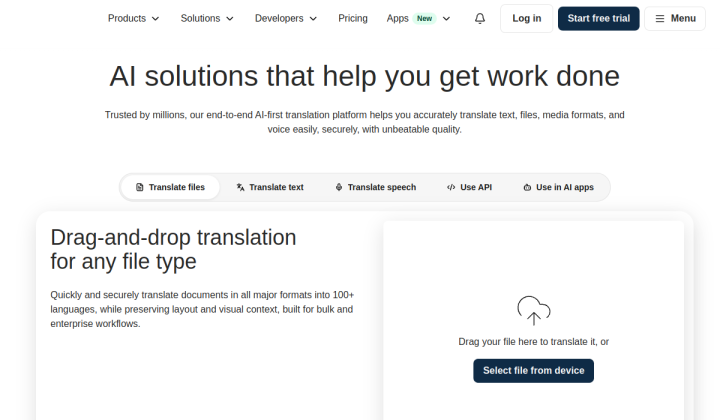Screen dimensions: 720x420
Task: Click the code brackets icon beside Use API
Action: 451,187
